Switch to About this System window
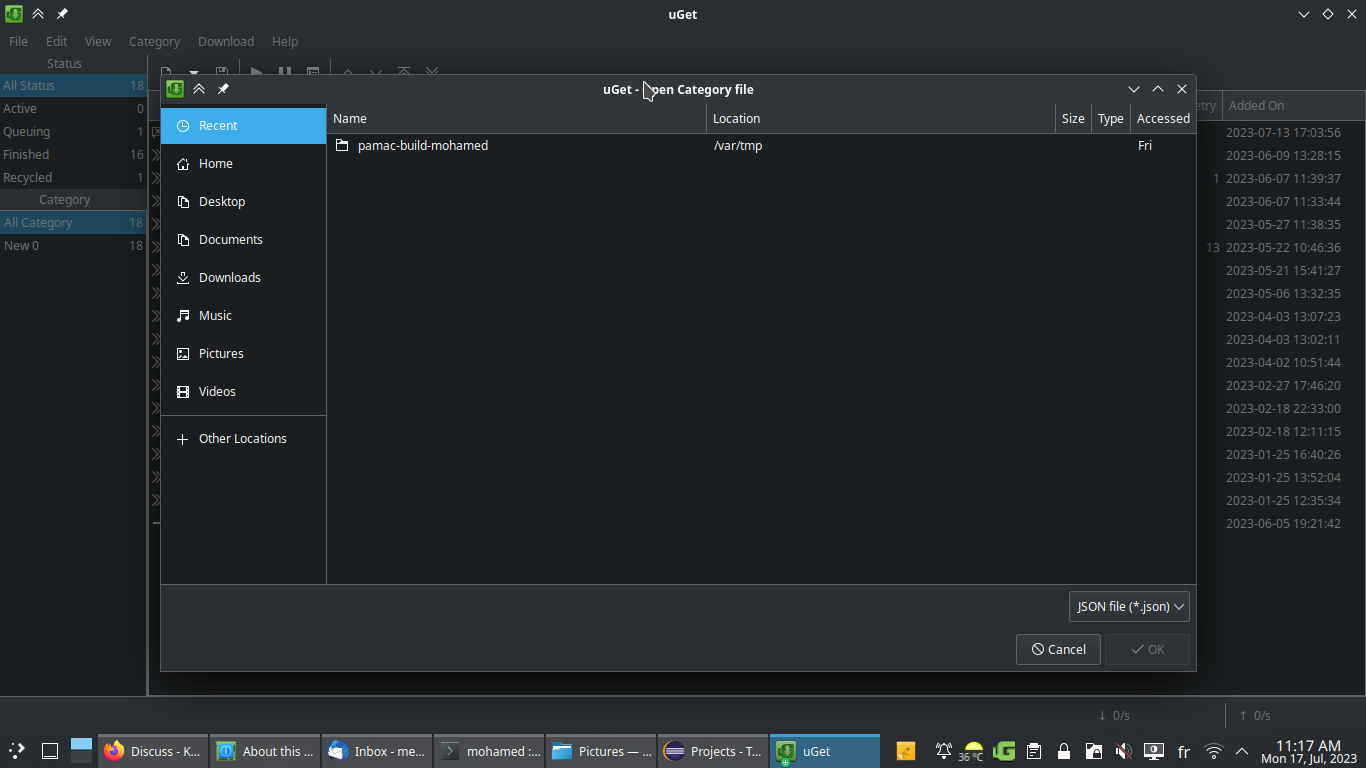 pos(265,751)
